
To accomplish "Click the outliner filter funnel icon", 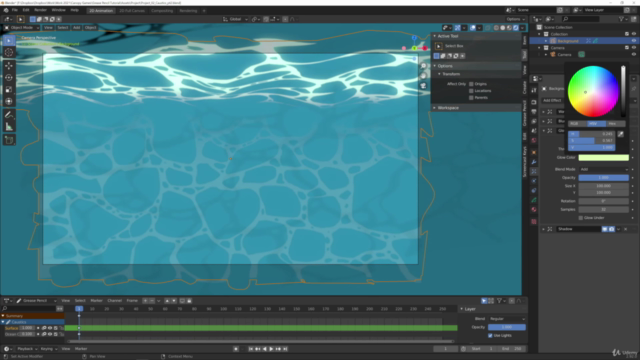I will tap(621, 19).
